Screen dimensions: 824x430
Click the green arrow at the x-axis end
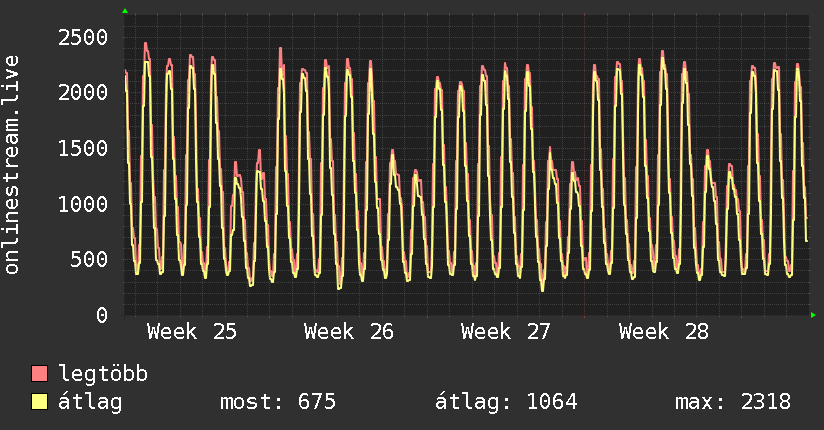813,315
